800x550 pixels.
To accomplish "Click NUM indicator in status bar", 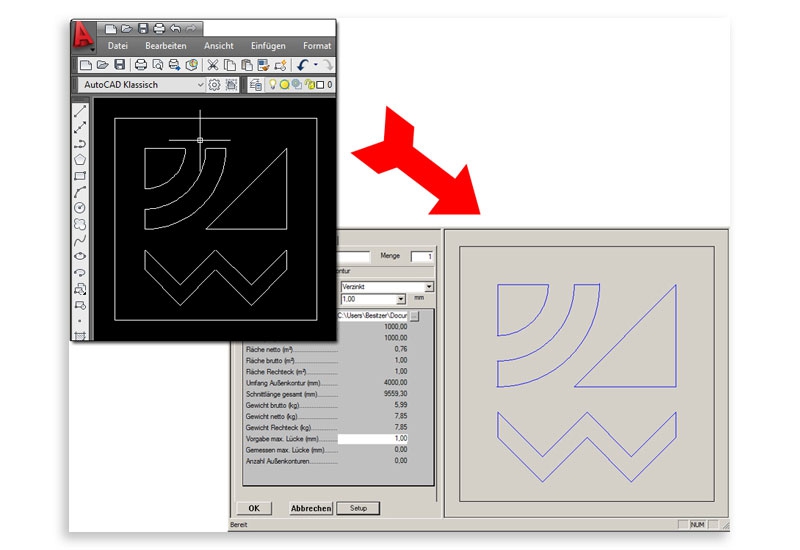I will click(697, 524).
